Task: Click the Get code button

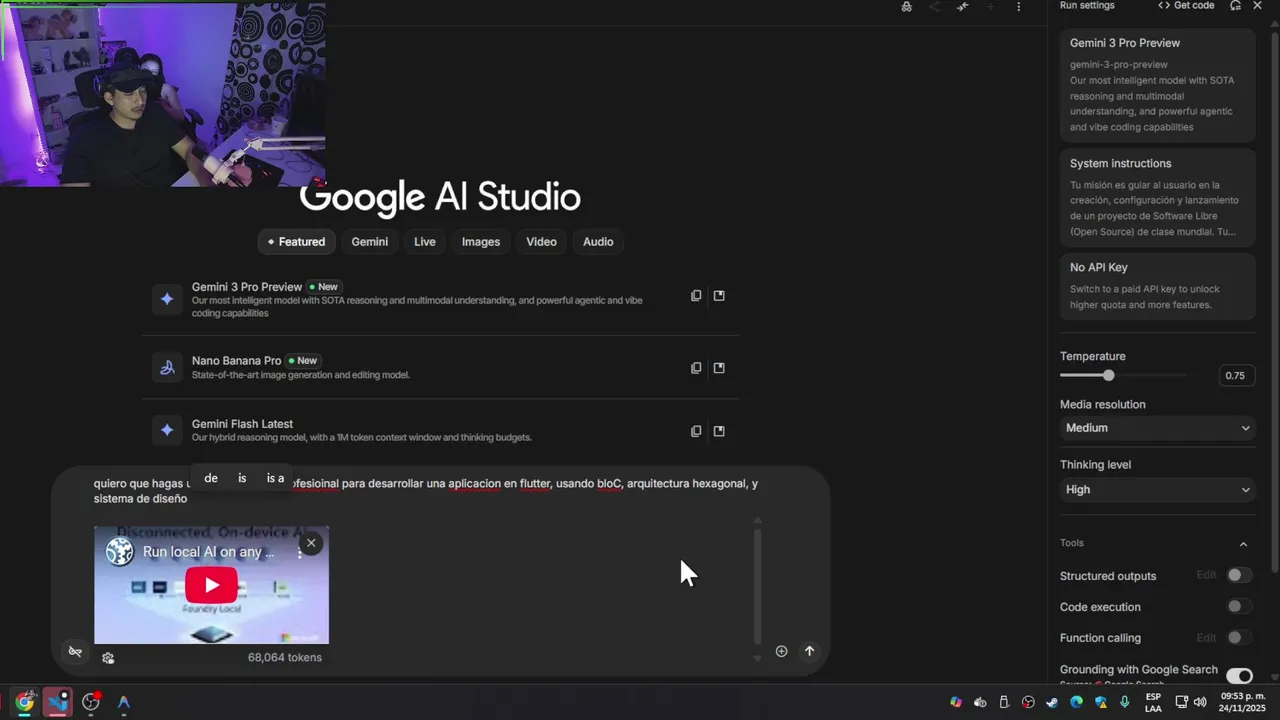Action: tap(1186, 6)
